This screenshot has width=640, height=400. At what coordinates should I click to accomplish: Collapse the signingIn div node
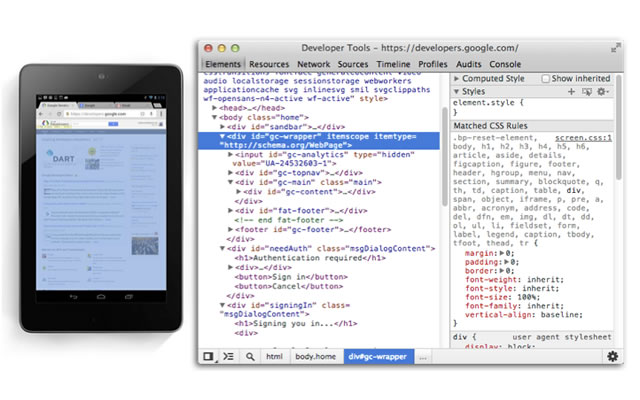point(222,305)
